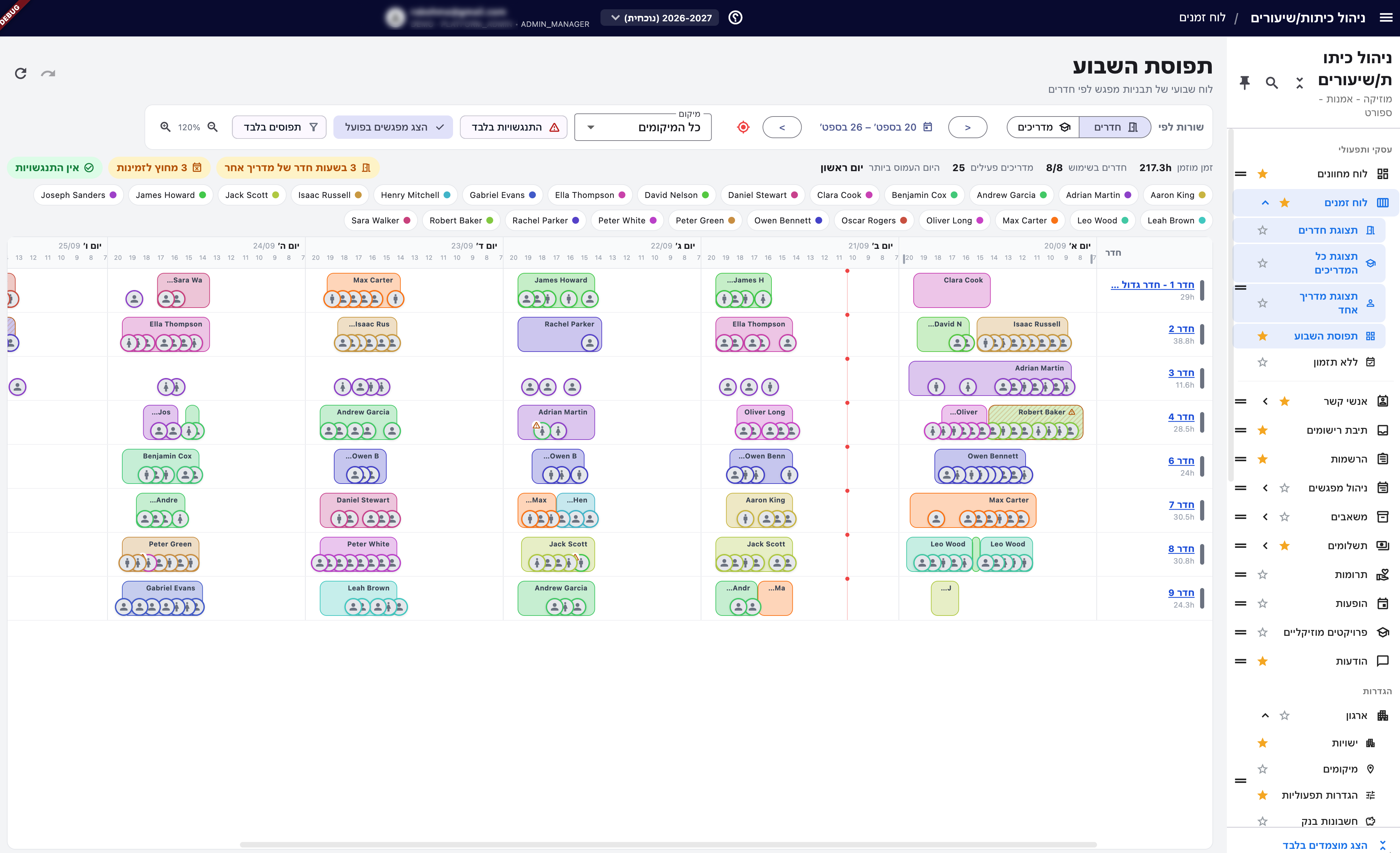Switch rows to חדרים view
This screenshot has height=853, width=1400.
coord(1115,128)
